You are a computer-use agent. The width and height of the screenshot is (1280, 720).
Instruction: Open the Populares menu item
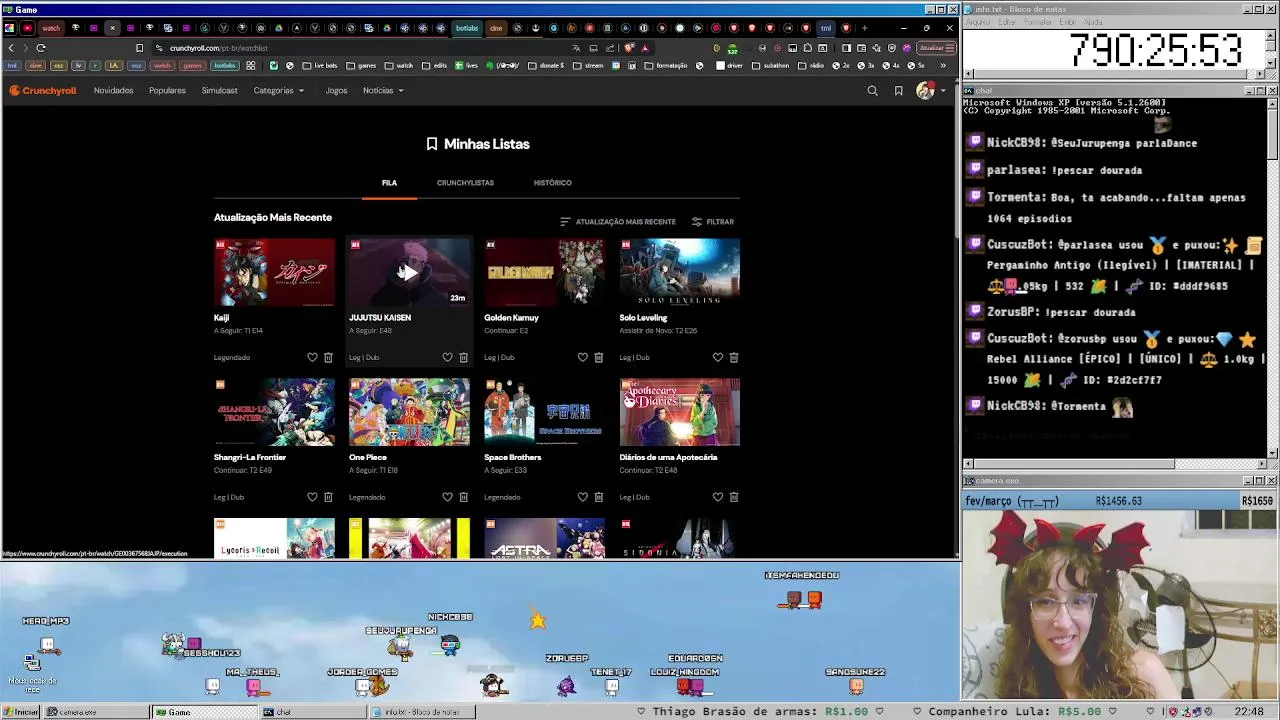click(x=167, y=91)
